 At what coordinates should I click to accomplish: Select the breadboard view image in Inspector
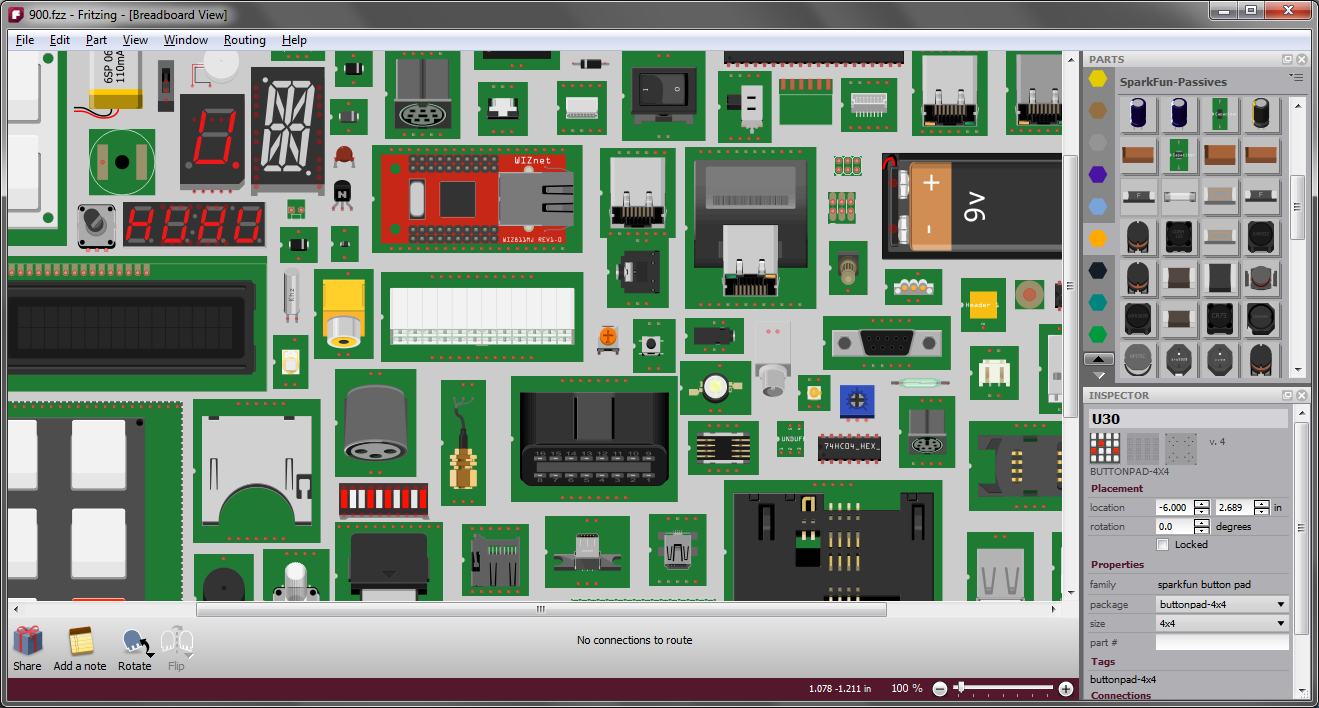1104,446
